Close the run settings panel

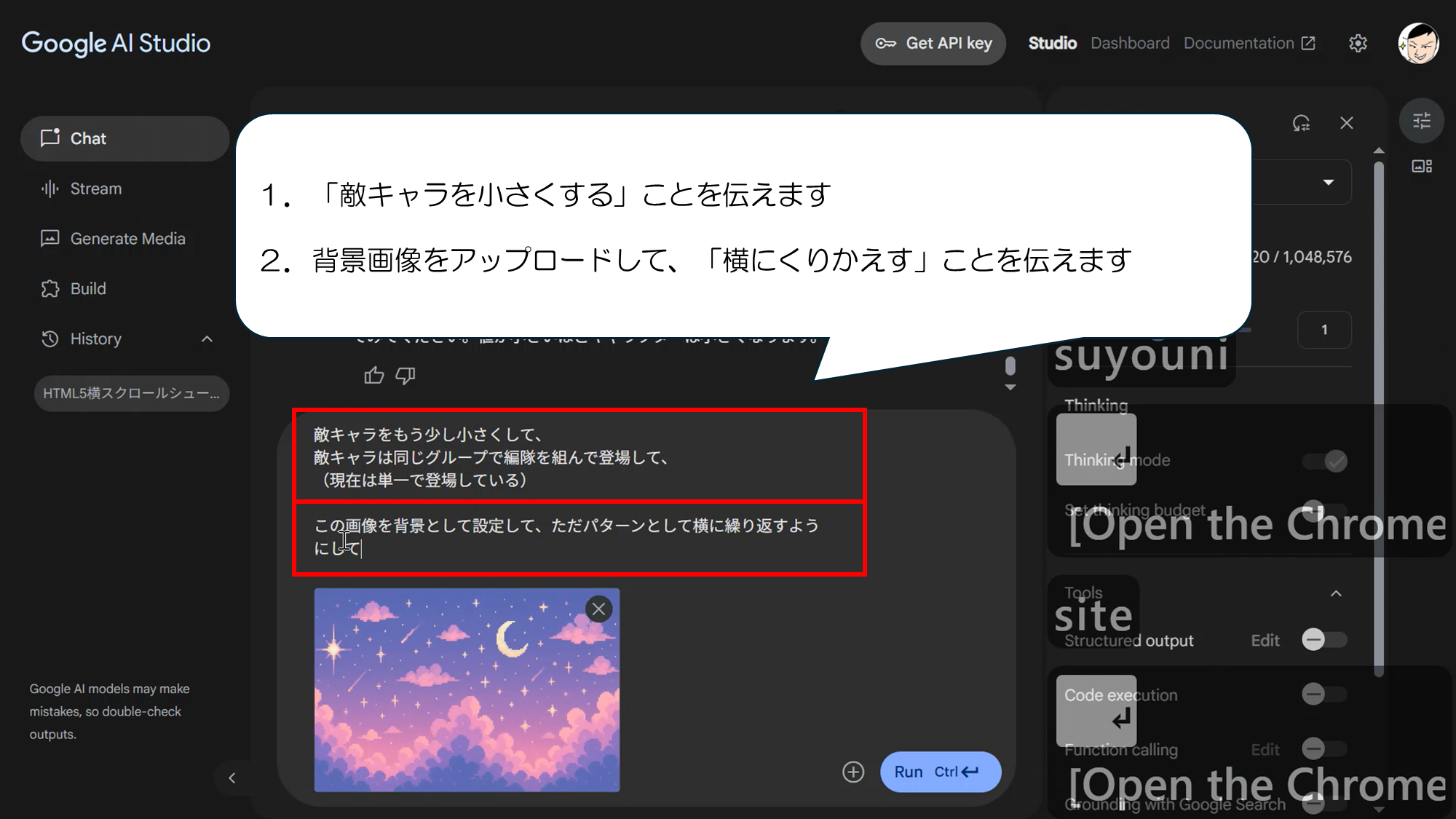(x=1347, y=123)
